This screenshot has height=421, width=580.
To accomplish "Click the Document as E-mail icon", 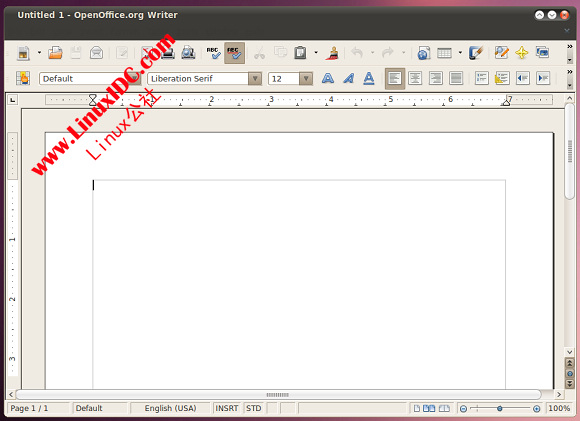I will tap(96, 53).
